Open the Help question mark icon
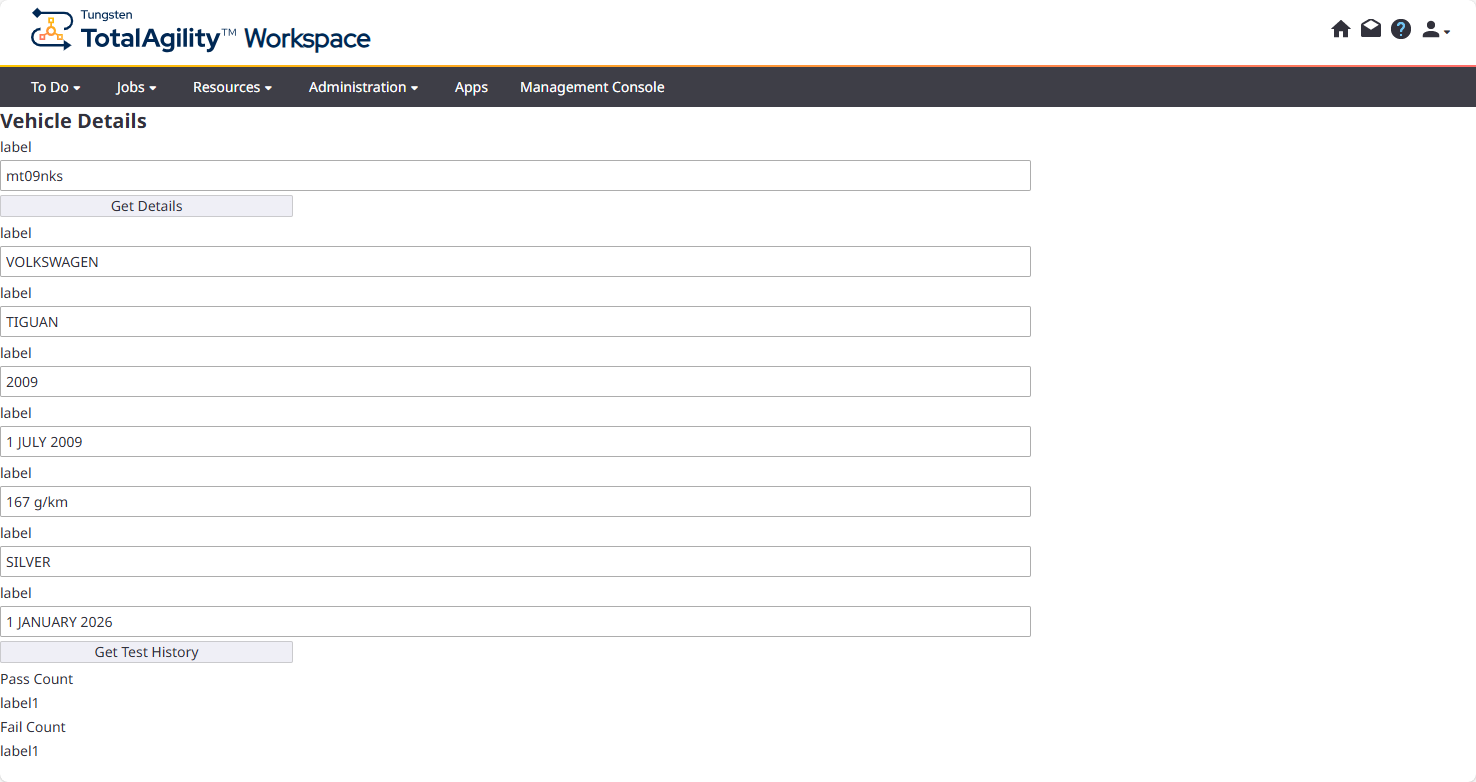 click(x=1401, y=29)
